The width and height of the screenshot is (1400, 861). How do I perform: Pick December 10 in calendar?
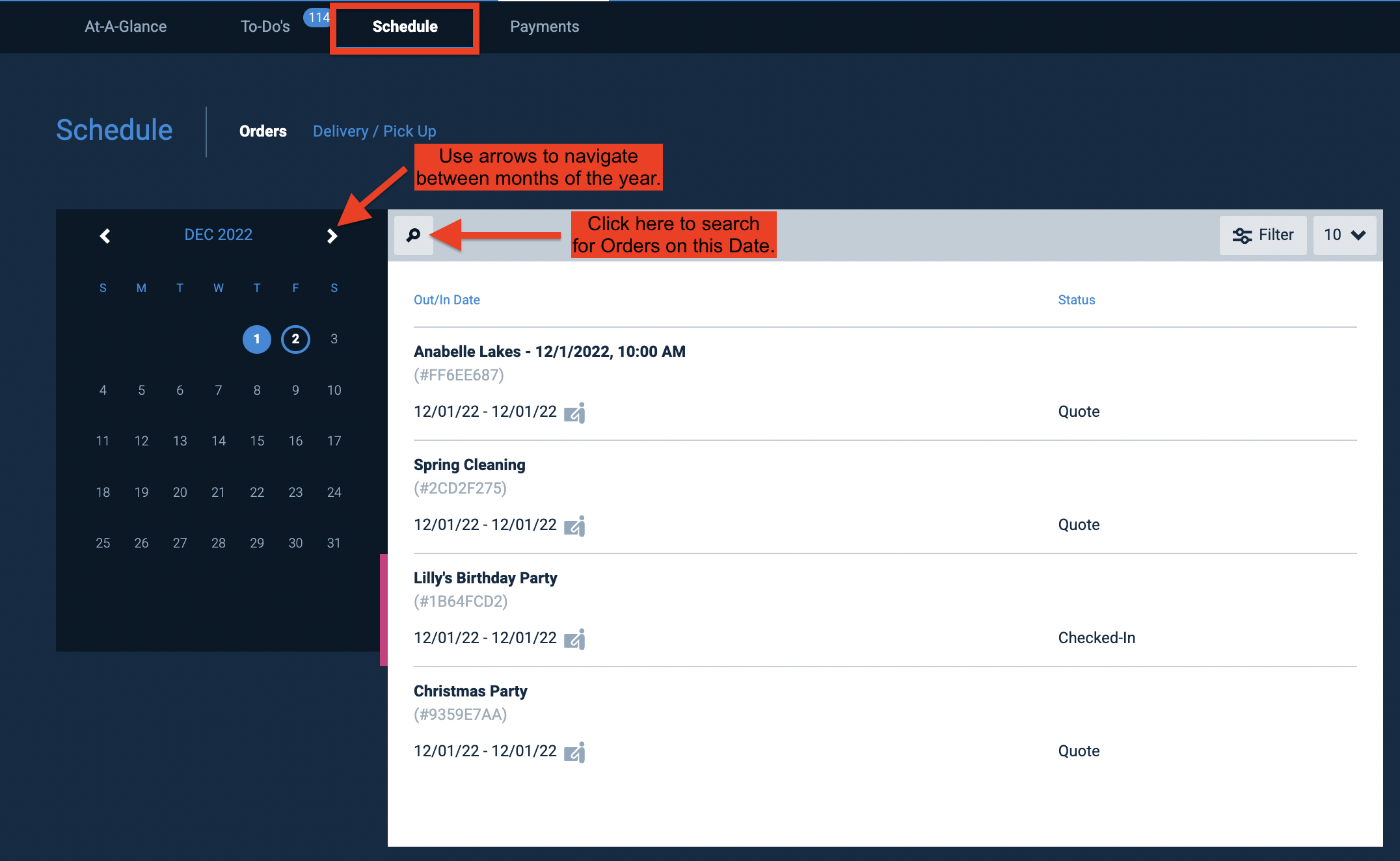click(334, 390)
